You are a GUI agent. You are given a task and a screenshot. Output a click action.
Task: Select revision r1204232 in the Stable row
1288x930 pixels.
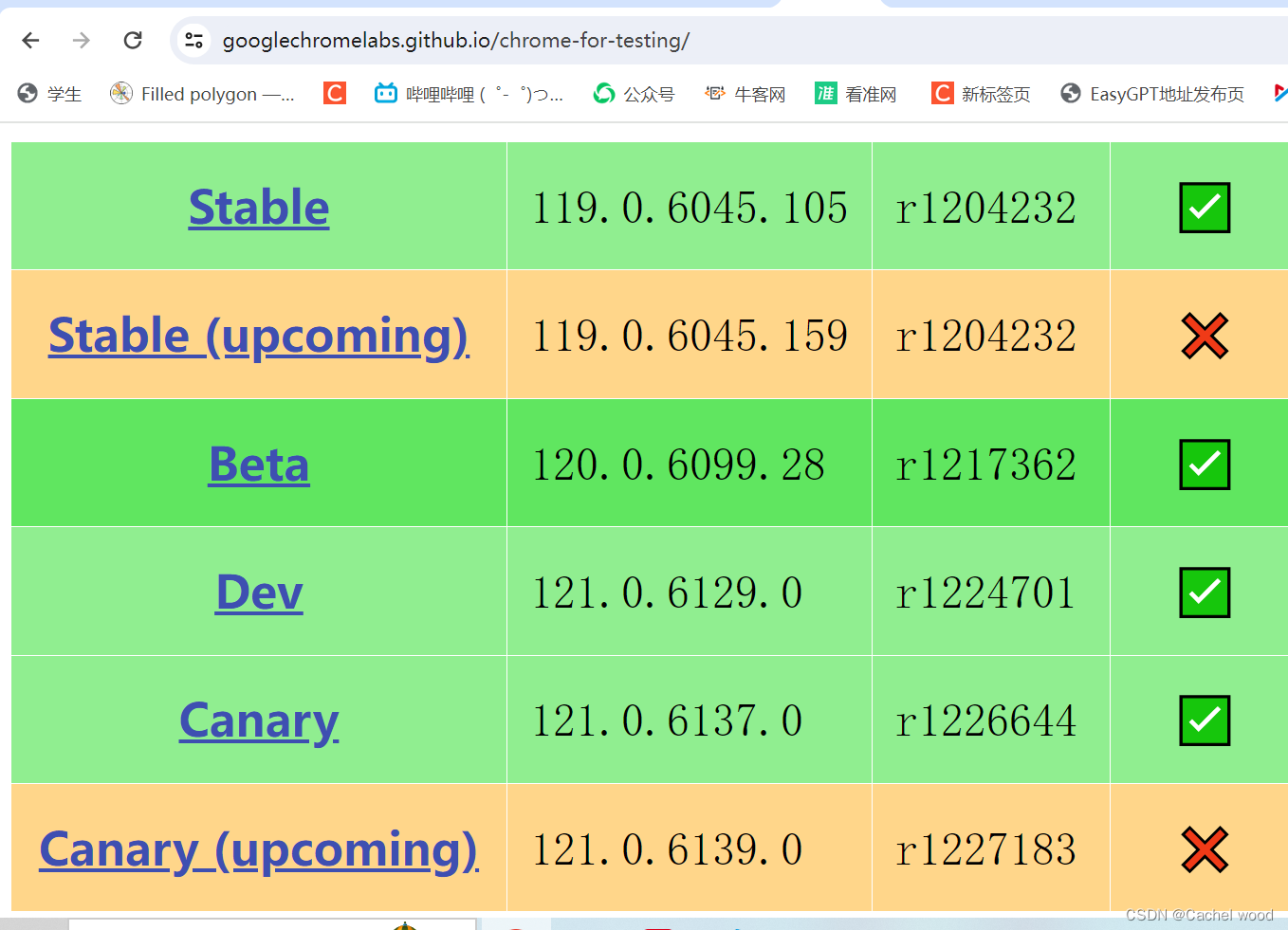pyautogui.click(x=986, y=208)
